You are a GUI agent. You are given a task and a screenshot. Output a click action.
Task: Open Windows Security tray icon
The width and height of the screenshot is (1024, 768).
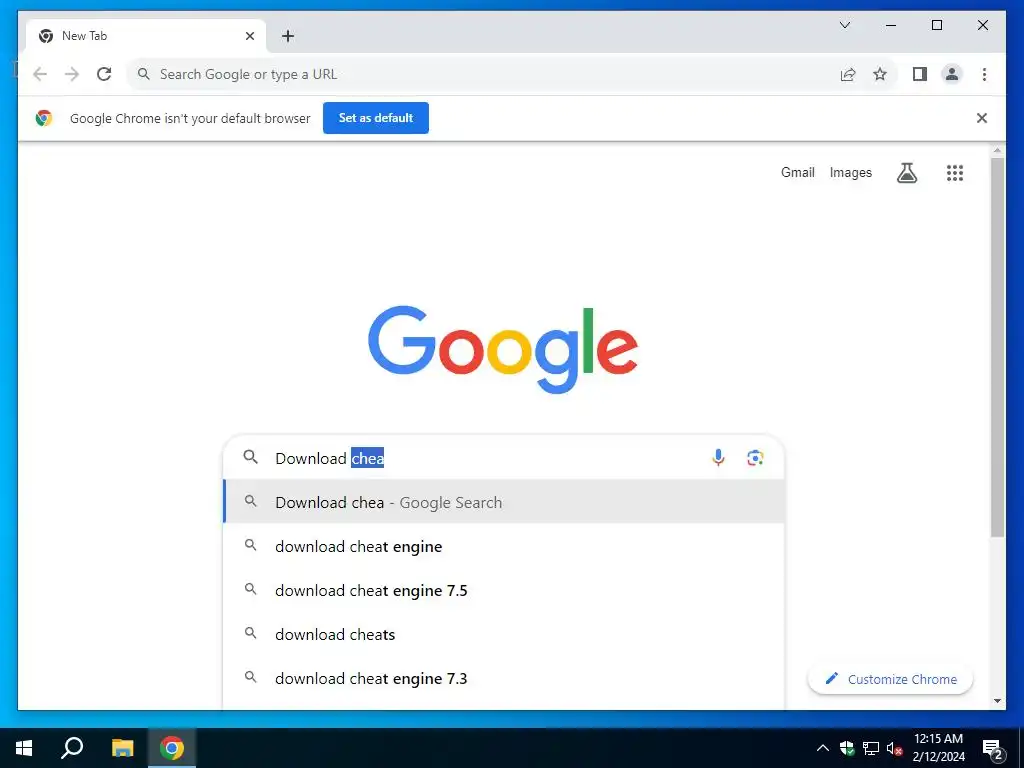click(x=847, y=748)
